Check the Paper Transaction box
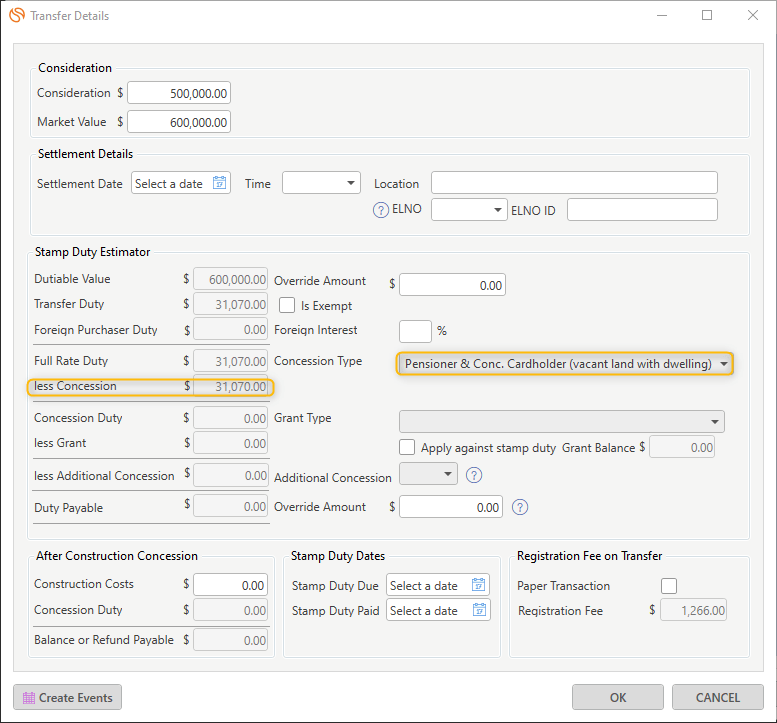 coord(669,586)
